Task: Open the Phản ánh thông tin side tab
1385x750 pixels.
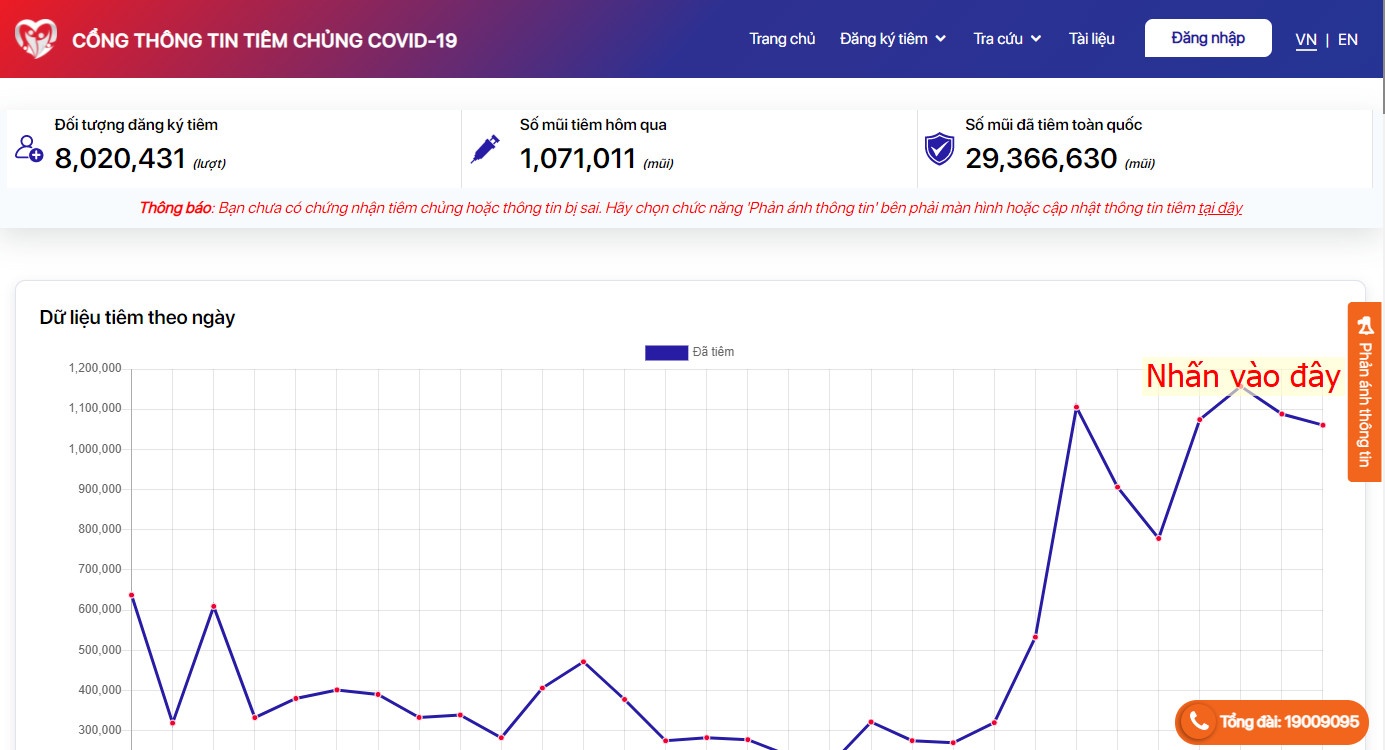Action: coord(1366,392)
